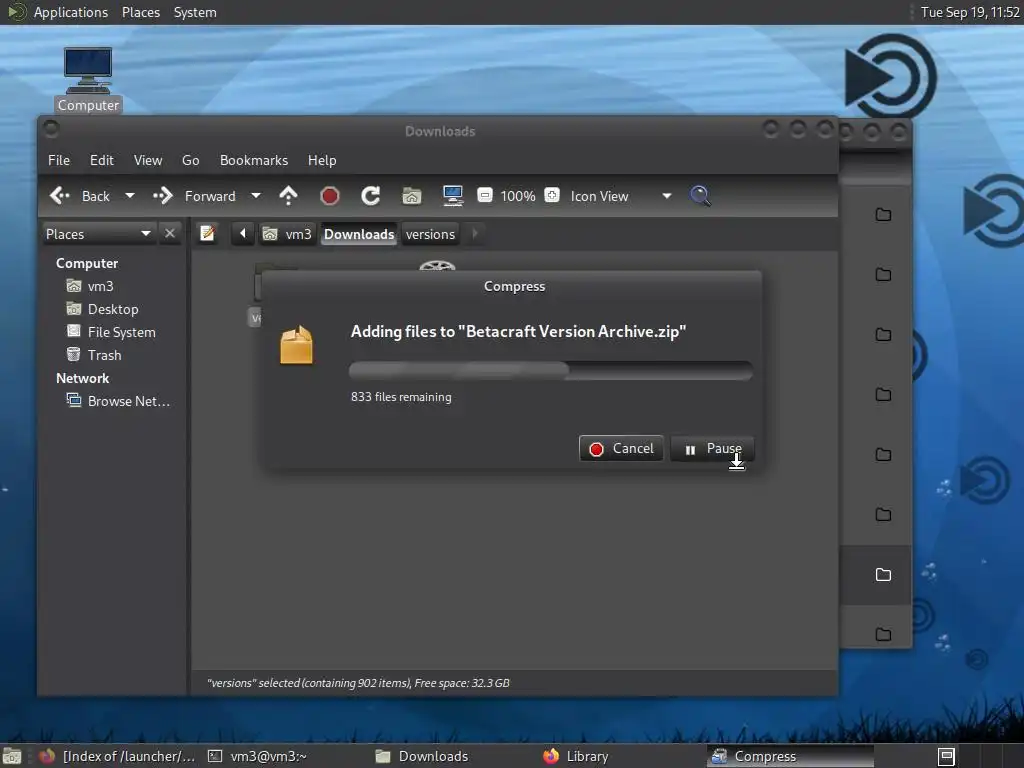This screenshot has height=768, width=1024.
Task: Click the path bar left scroll arrow
Action: tap(242, 234)
